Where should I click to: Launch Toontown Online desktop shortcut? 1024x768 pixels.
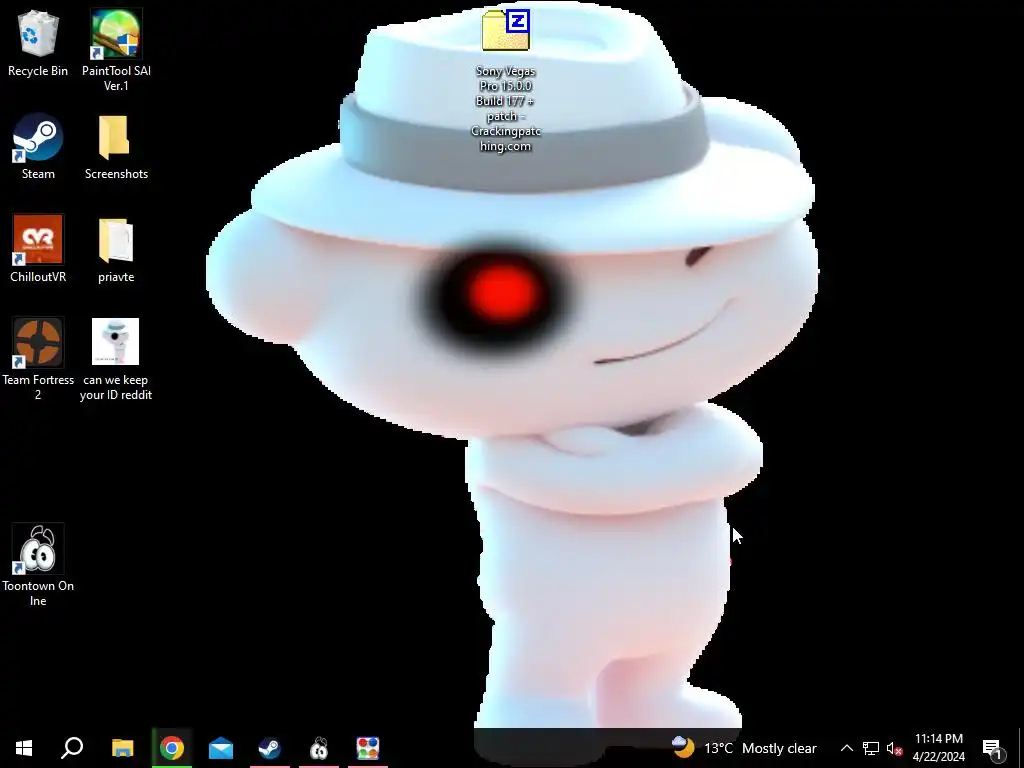click(38, 565)
